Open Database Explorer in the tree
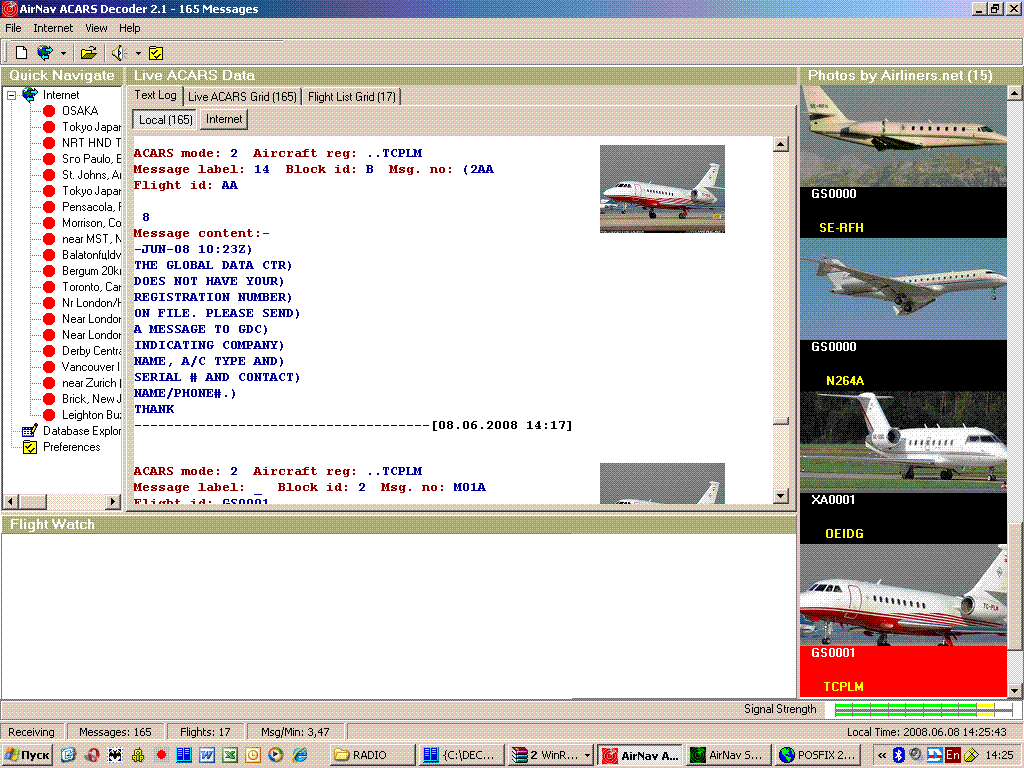 pyautogui.click(x=82, y=431)
